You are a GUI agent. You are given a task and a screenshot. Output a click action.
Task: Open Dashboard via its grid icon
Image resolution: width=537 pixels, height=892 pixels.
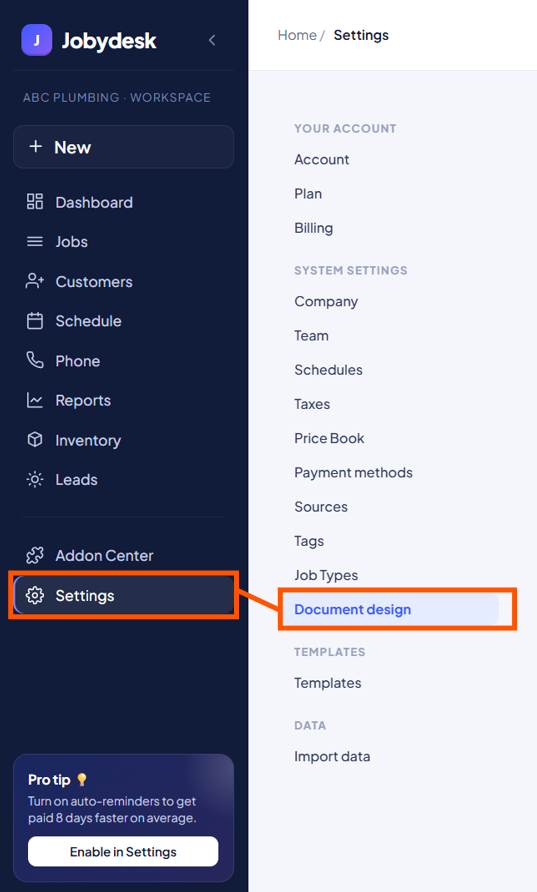35,201
